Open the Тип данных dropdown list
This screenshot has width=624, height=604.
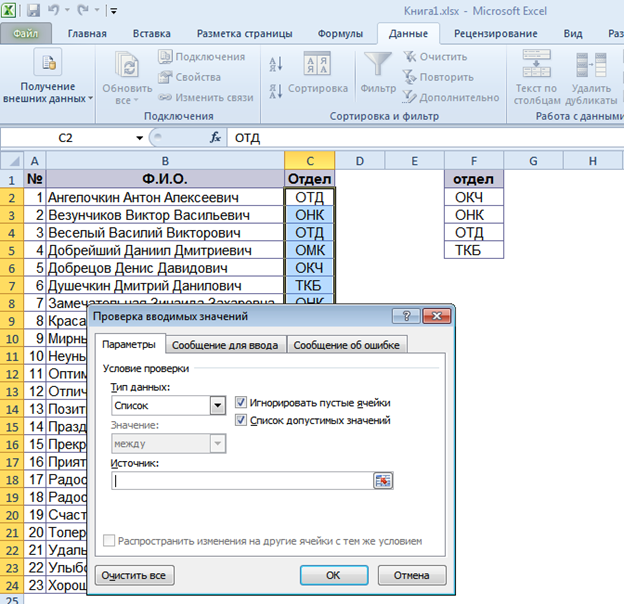tap(216, 405)
